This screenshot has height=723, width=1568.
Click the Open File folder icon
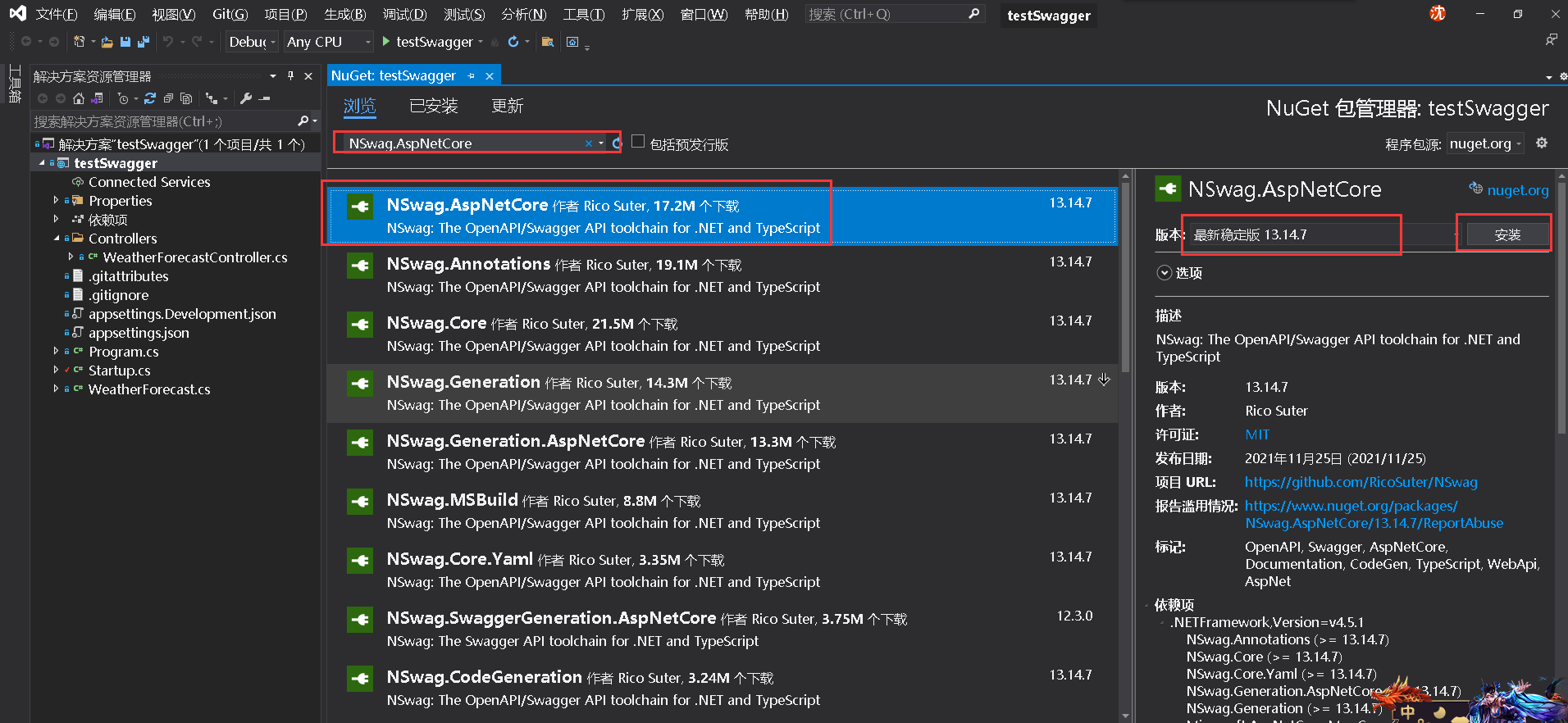click(107, 42)
